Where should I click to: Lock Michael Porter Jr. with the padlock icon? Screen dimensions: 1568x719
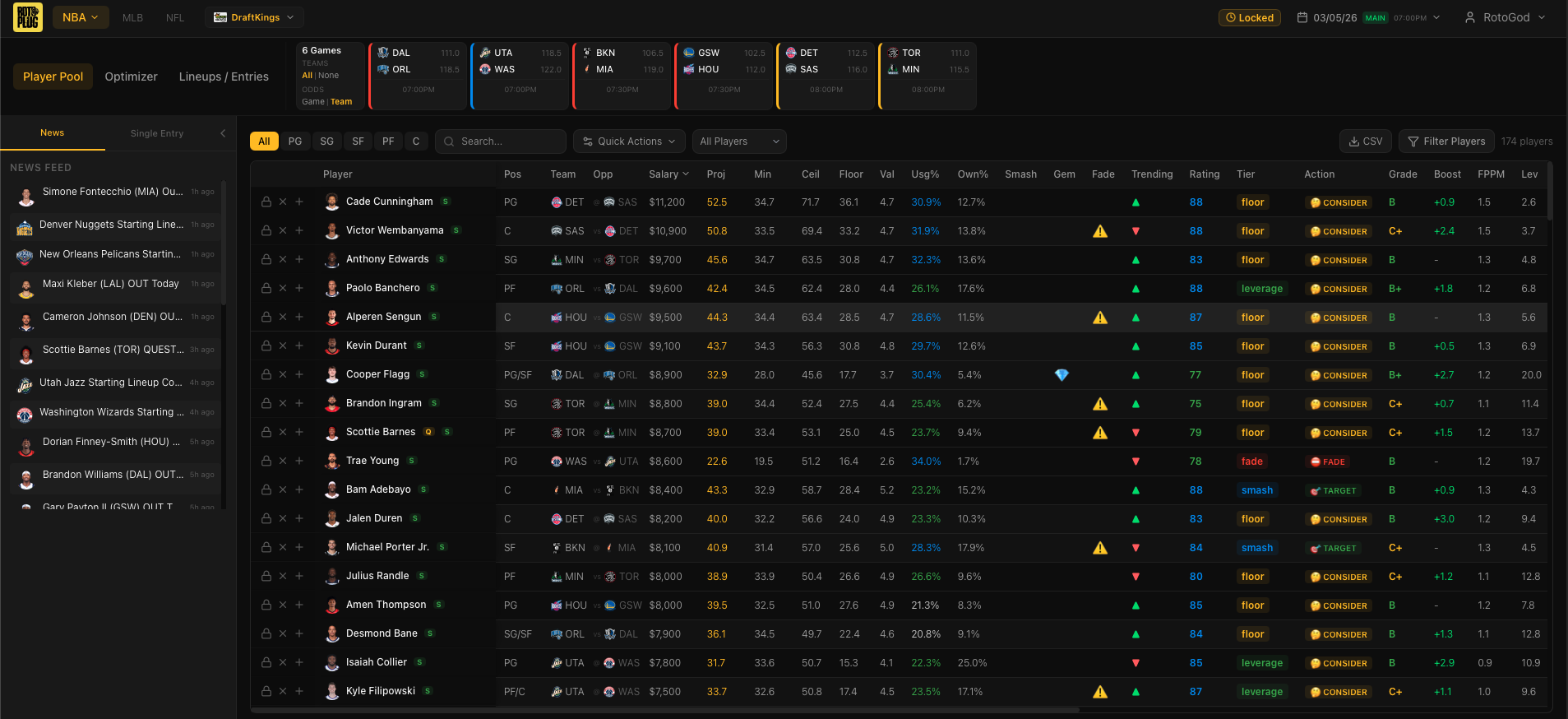(x=266, y=547)
